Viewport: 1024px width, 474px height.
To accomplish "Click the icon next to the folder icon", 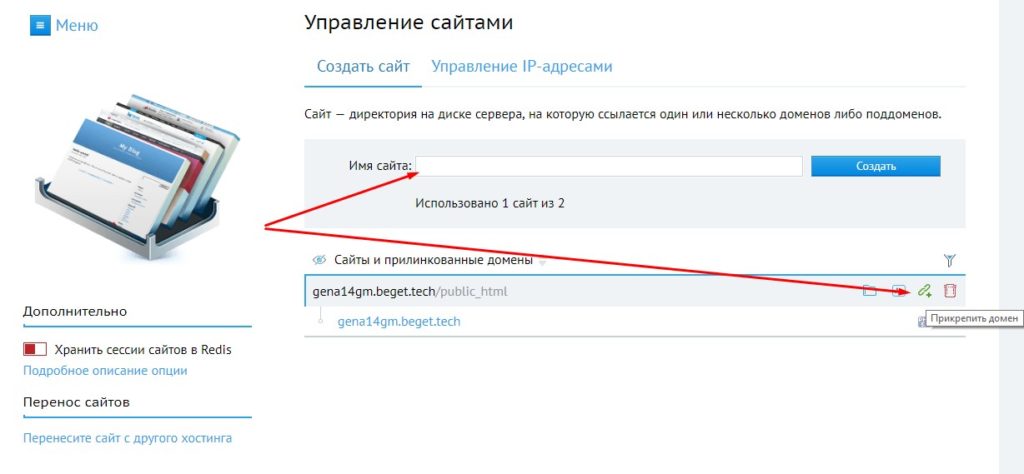I will click(900, 291).
